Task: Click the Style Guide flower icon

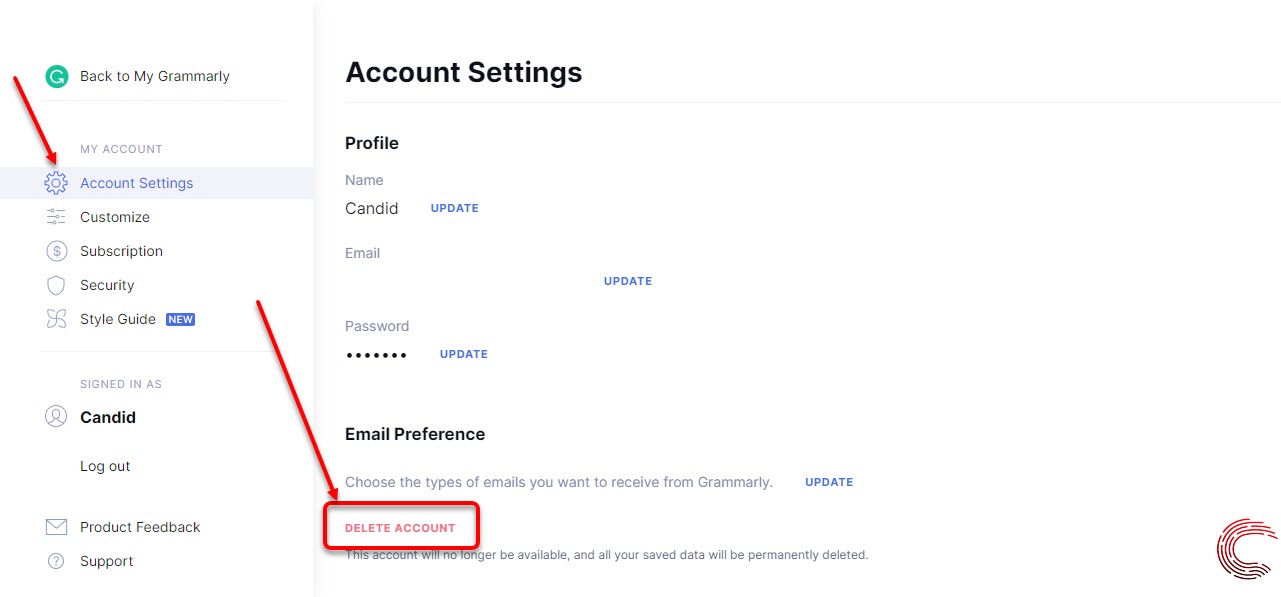Action: point(57,319)
